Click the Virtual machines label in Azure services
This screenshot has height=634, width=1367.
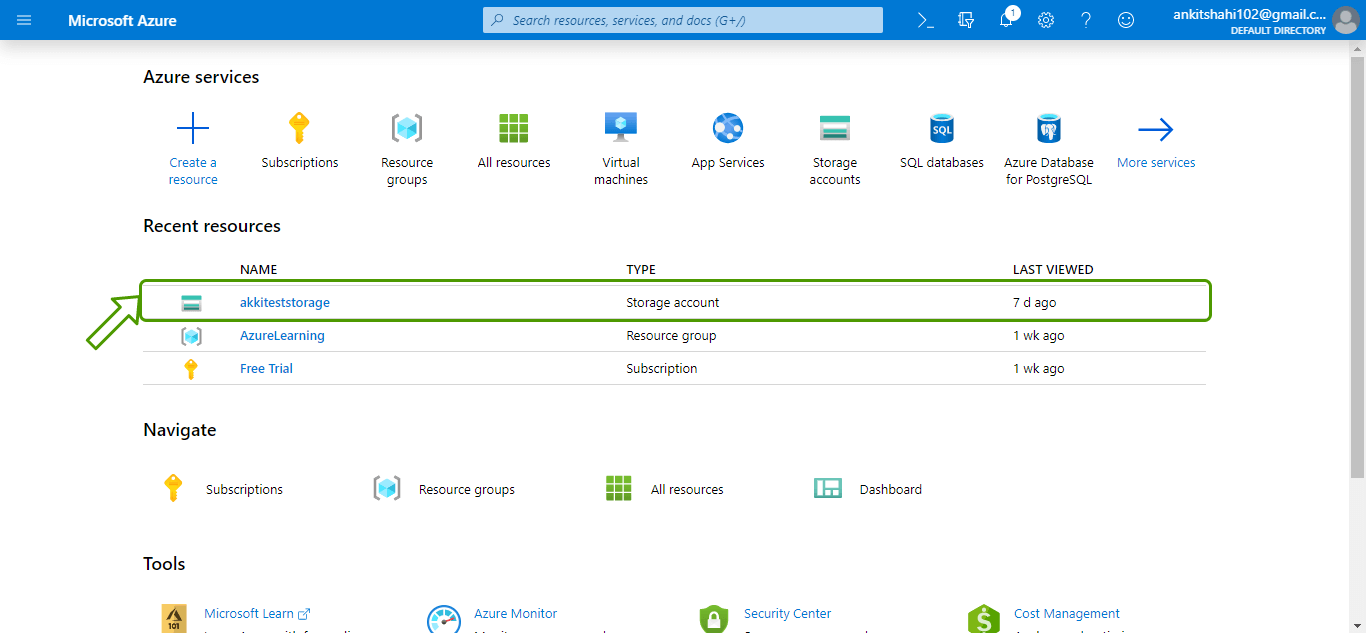[x=621, y=171]
